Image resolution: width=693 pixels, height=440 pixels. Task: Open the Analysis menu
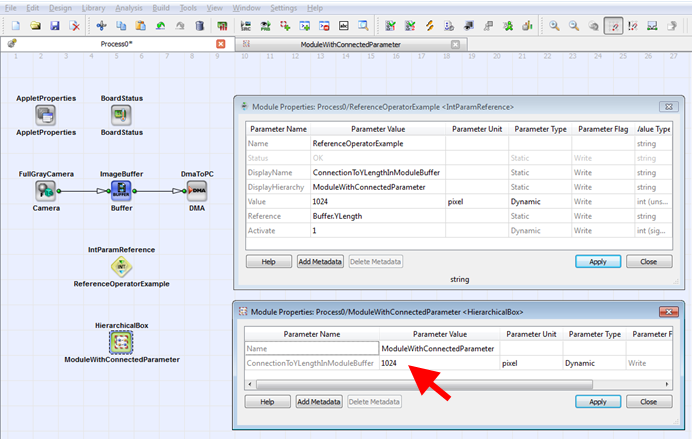(x=127, y=8)
